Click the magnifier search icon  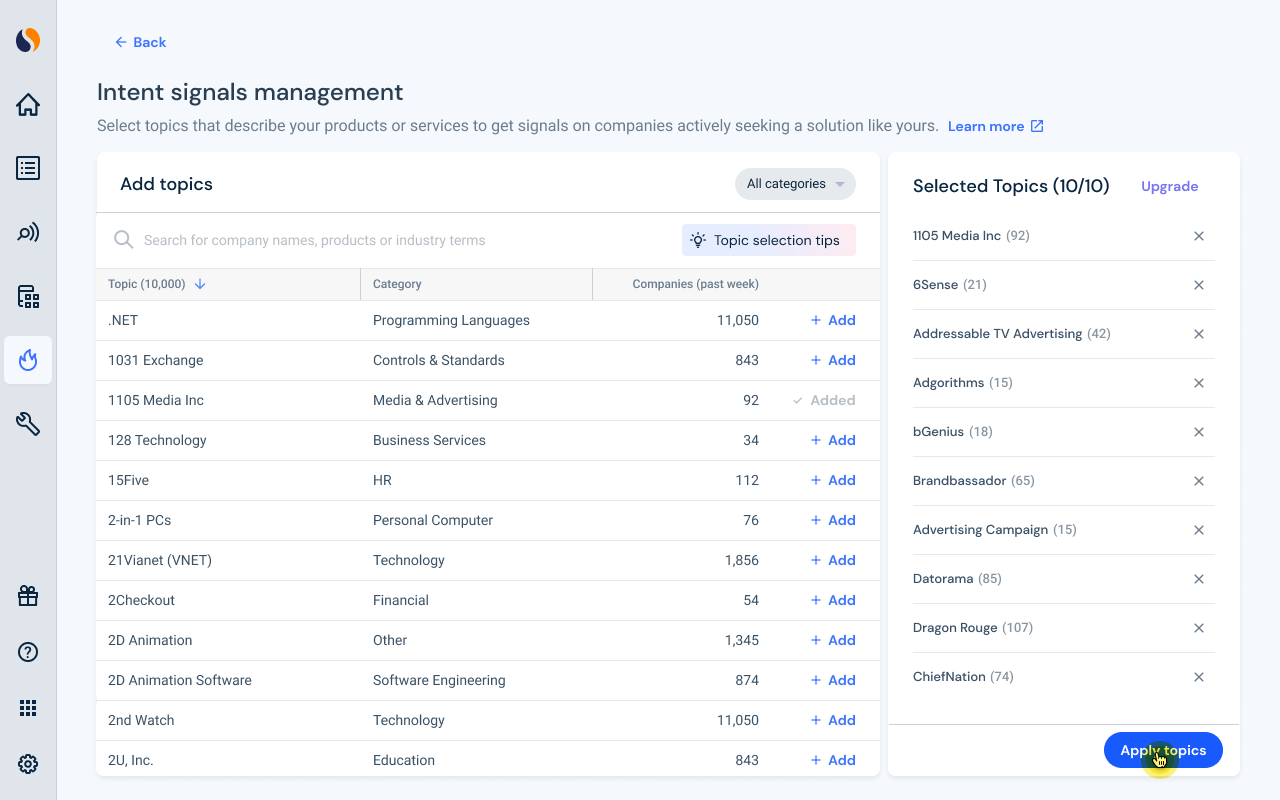click(x=124, y=240)
